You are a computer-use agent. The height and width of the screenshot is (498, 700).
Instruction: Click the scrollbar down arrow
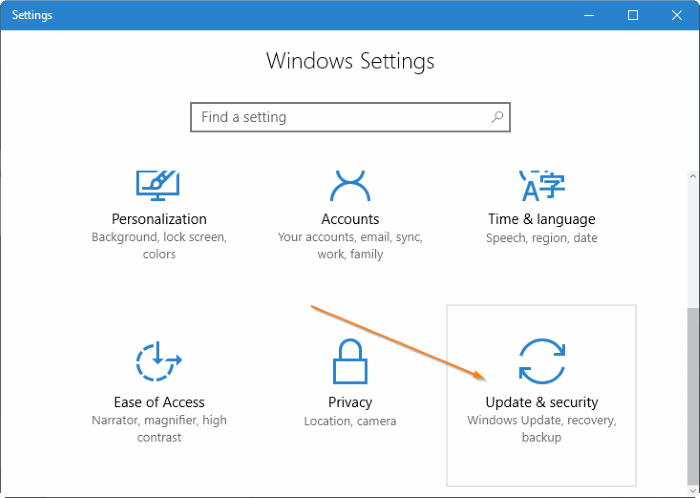click(692, 490)
